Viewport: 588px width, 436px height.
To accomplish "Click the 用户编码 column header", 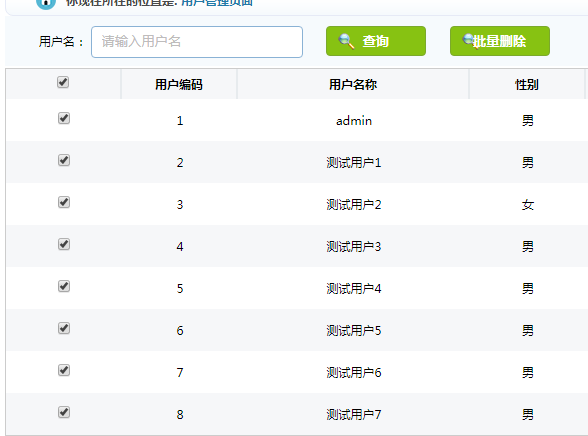I will (x=179, y=85).
